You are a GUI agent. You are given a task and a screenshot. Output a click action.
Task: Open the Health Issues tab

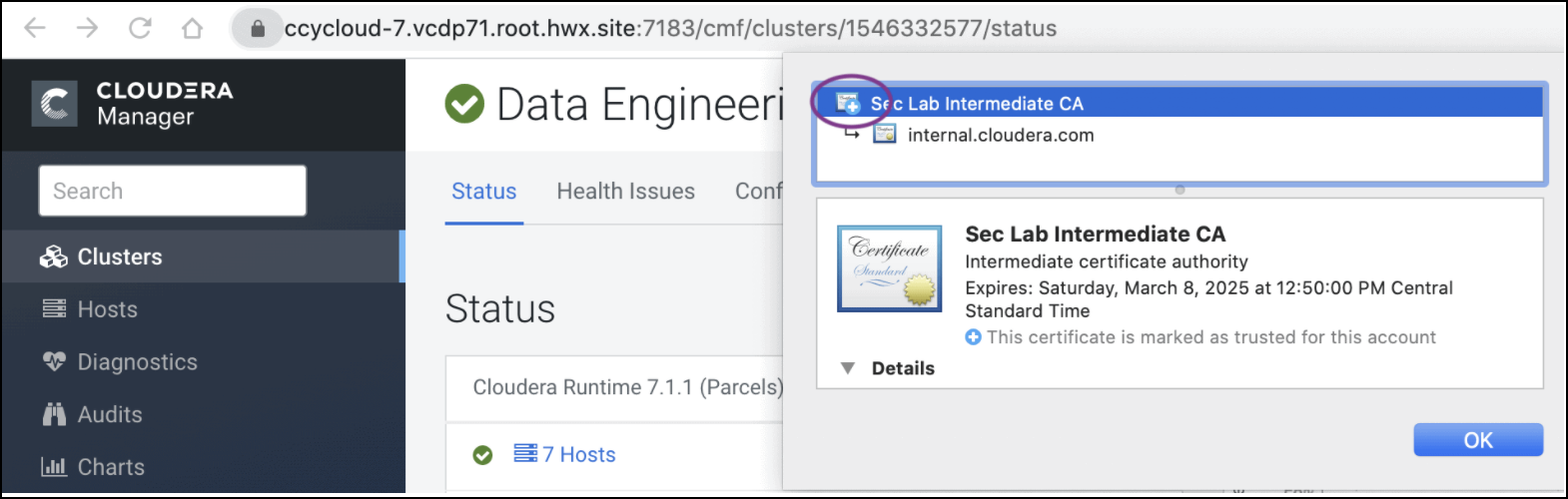point(625,192)
